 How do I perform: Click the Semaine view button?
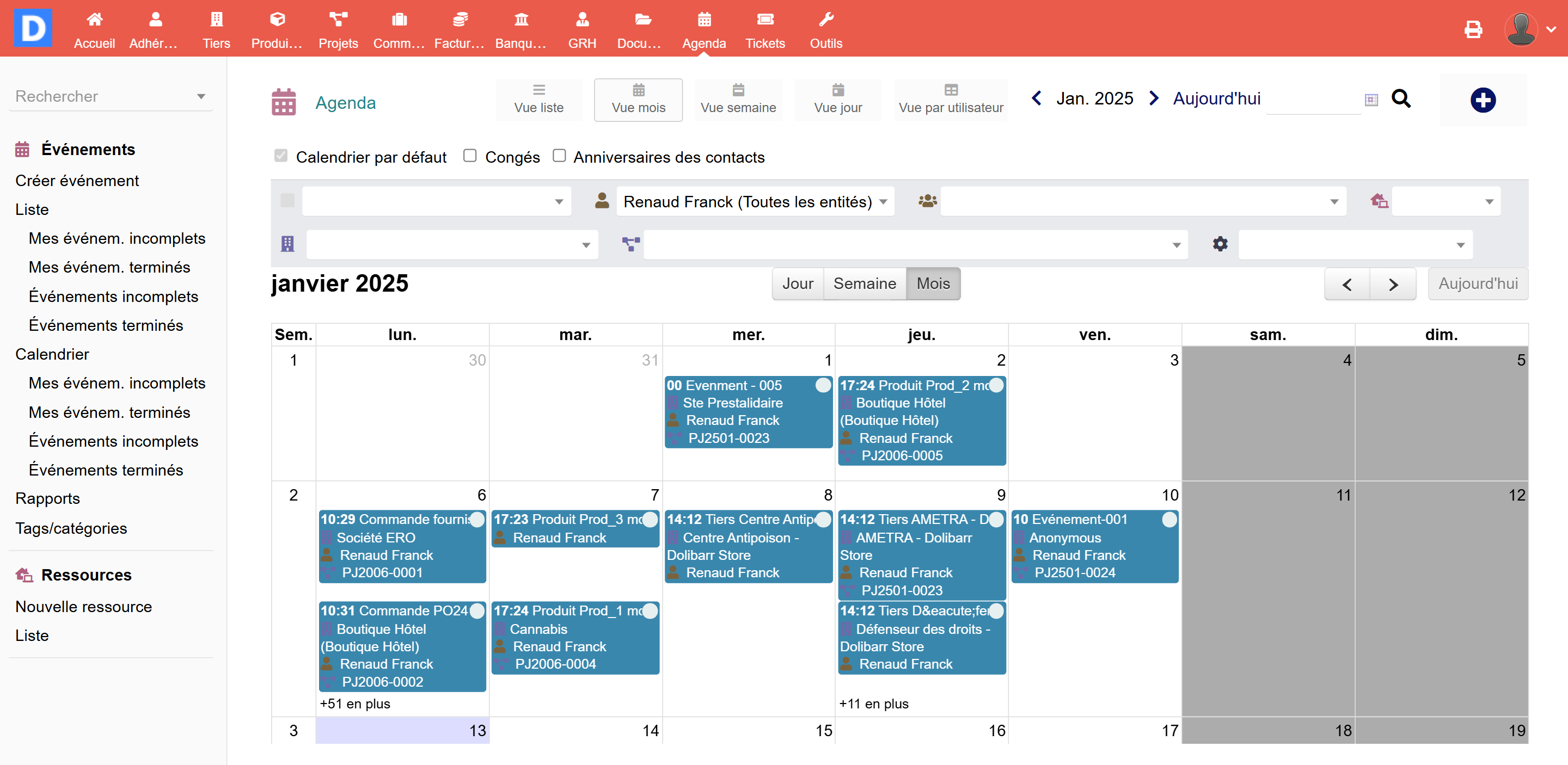click(865, 283)
